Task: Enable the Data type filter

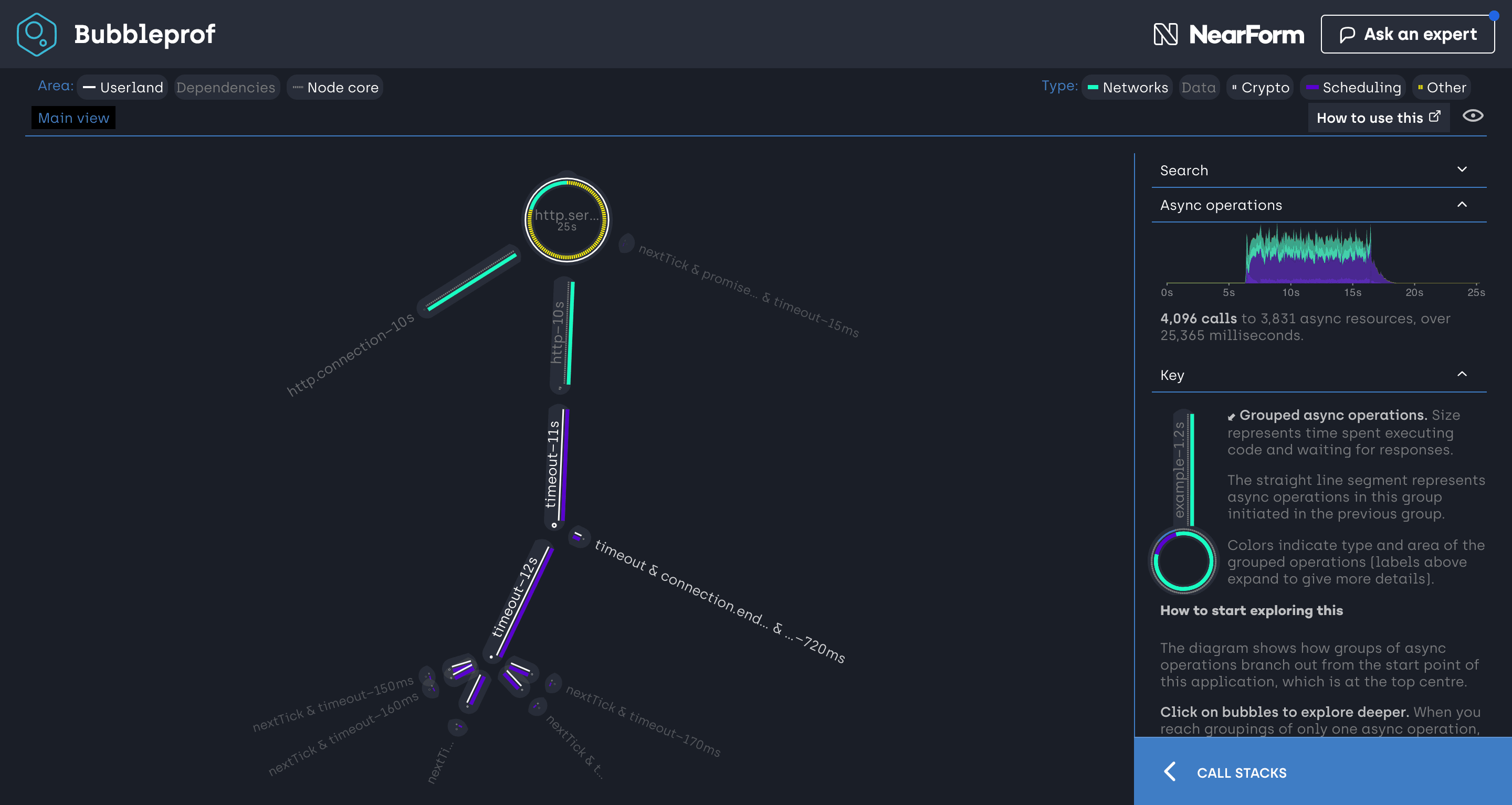Action: [1199, 88]
